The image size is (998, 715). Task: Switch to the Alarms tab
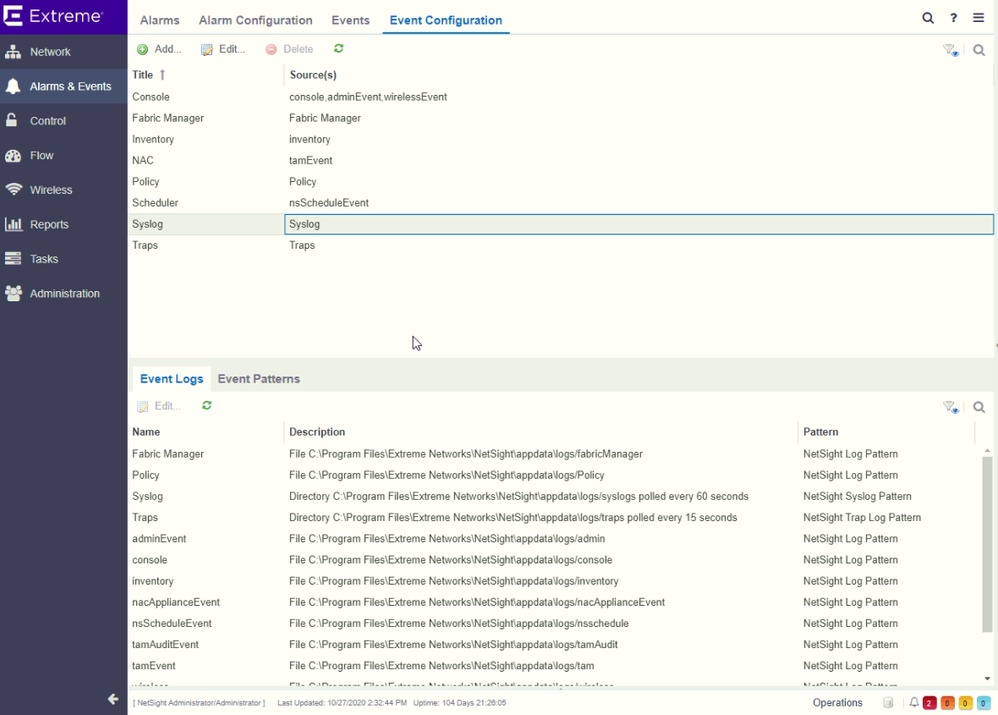(x=160, y=20)
